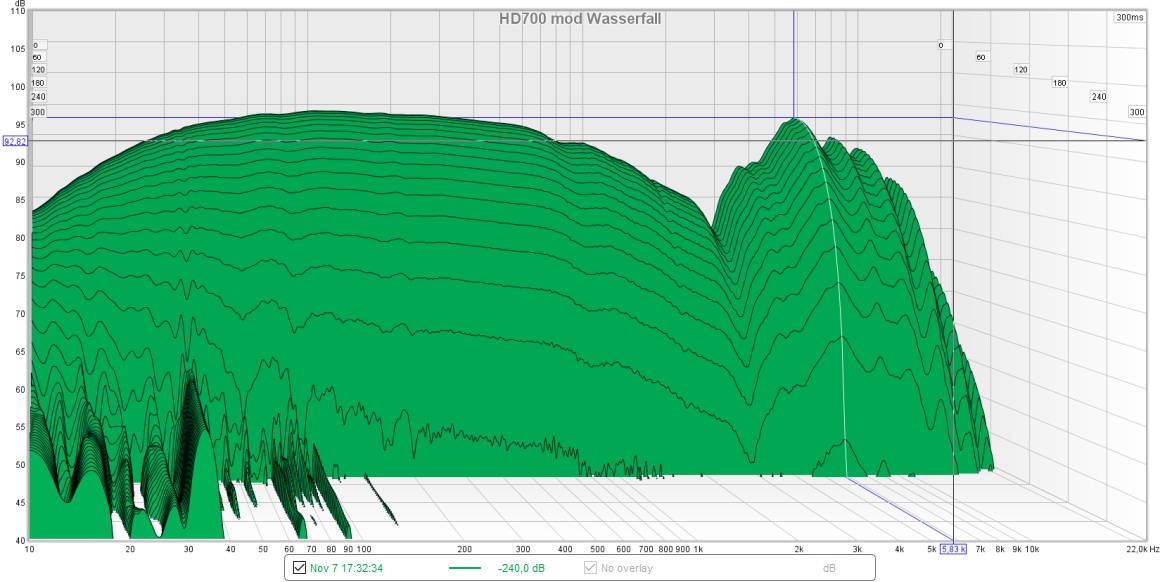Click the 60 time label on right axis
Viewport: 1160px width, 582px height.
pyautogui.click(x=981, y=57)
